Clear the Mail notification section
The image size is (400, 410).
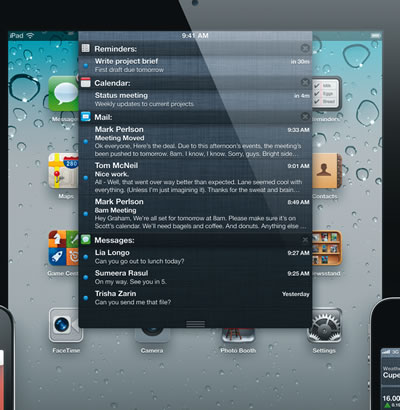pos(305,117)
